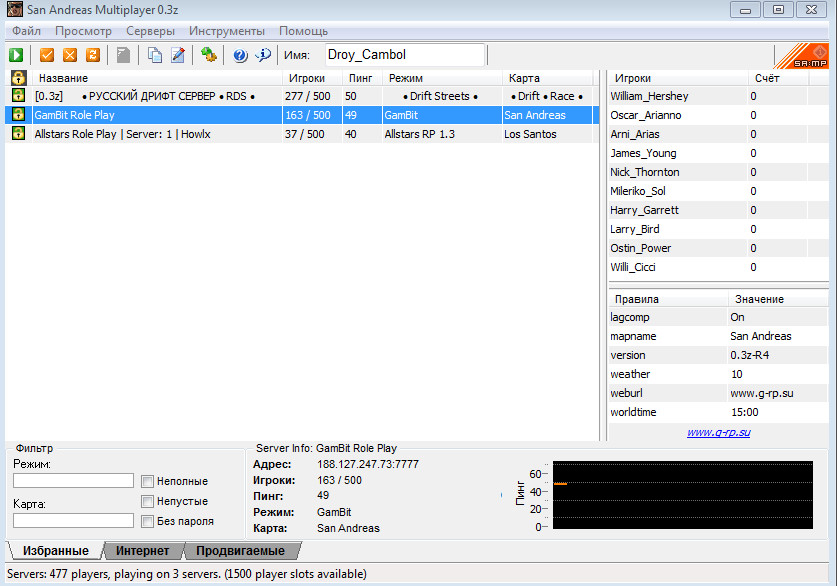Select player Nick_Thornton
The width and height of the screenshot is (837, 586).
pyautogui.click(x=718, y=172)
